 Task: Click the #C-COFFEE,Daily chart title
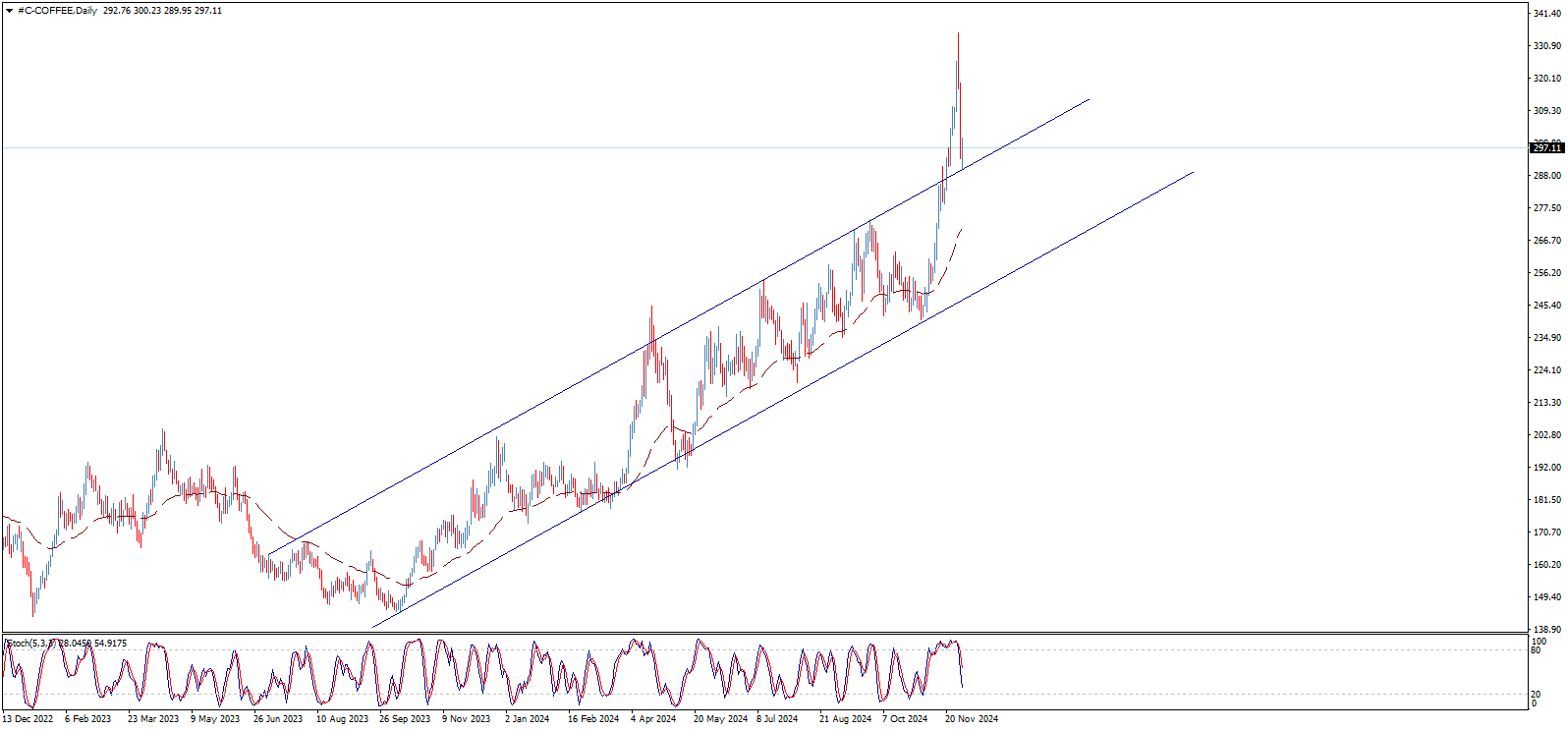point(57,11)
